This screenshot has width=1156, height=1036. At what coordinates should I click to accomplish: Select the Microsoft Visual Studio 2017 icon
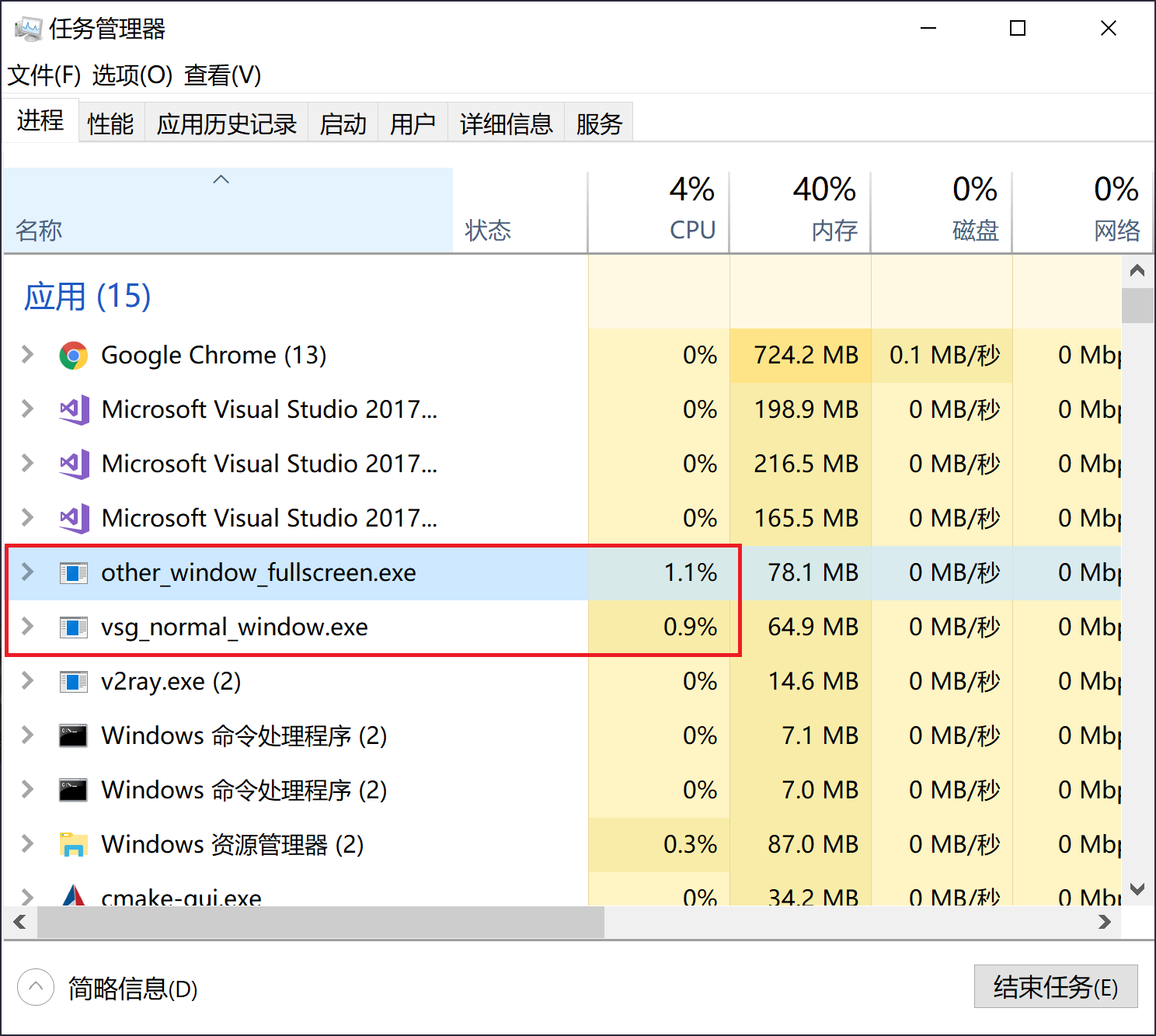click(74, 409)
